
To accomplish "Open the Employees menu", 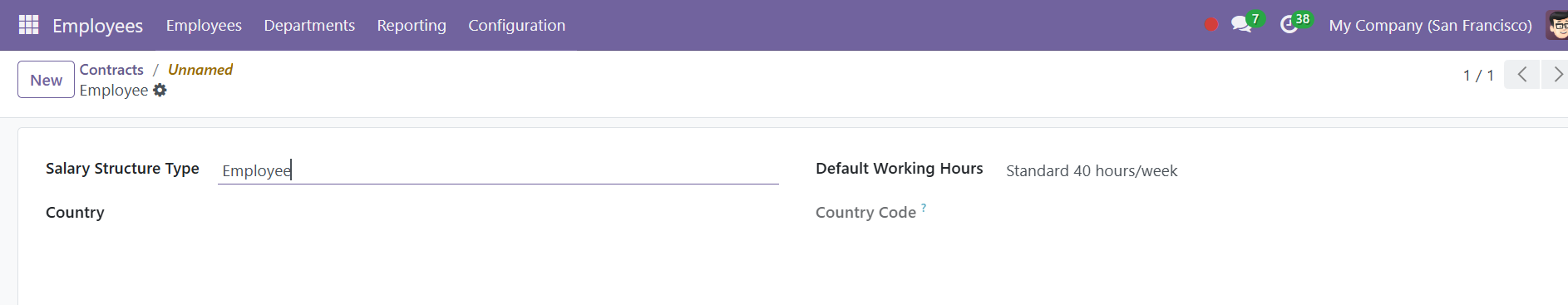I will coord(204,25).
